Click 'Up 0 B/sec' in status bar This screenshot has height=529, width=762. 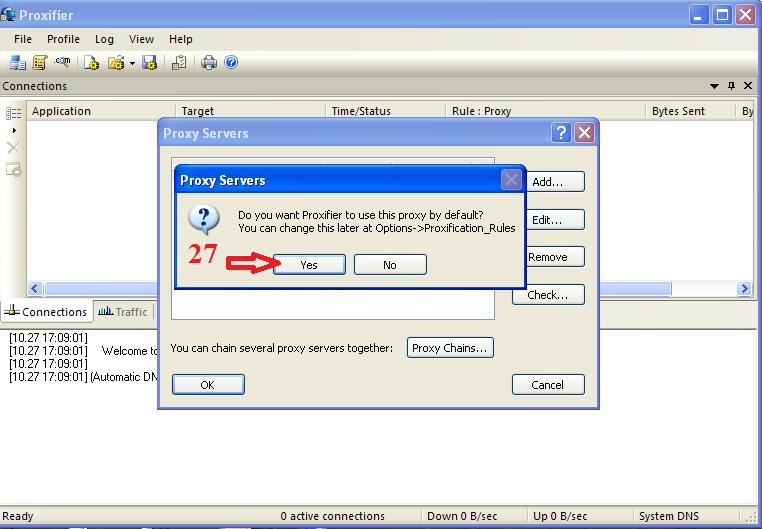click(560, 516)
